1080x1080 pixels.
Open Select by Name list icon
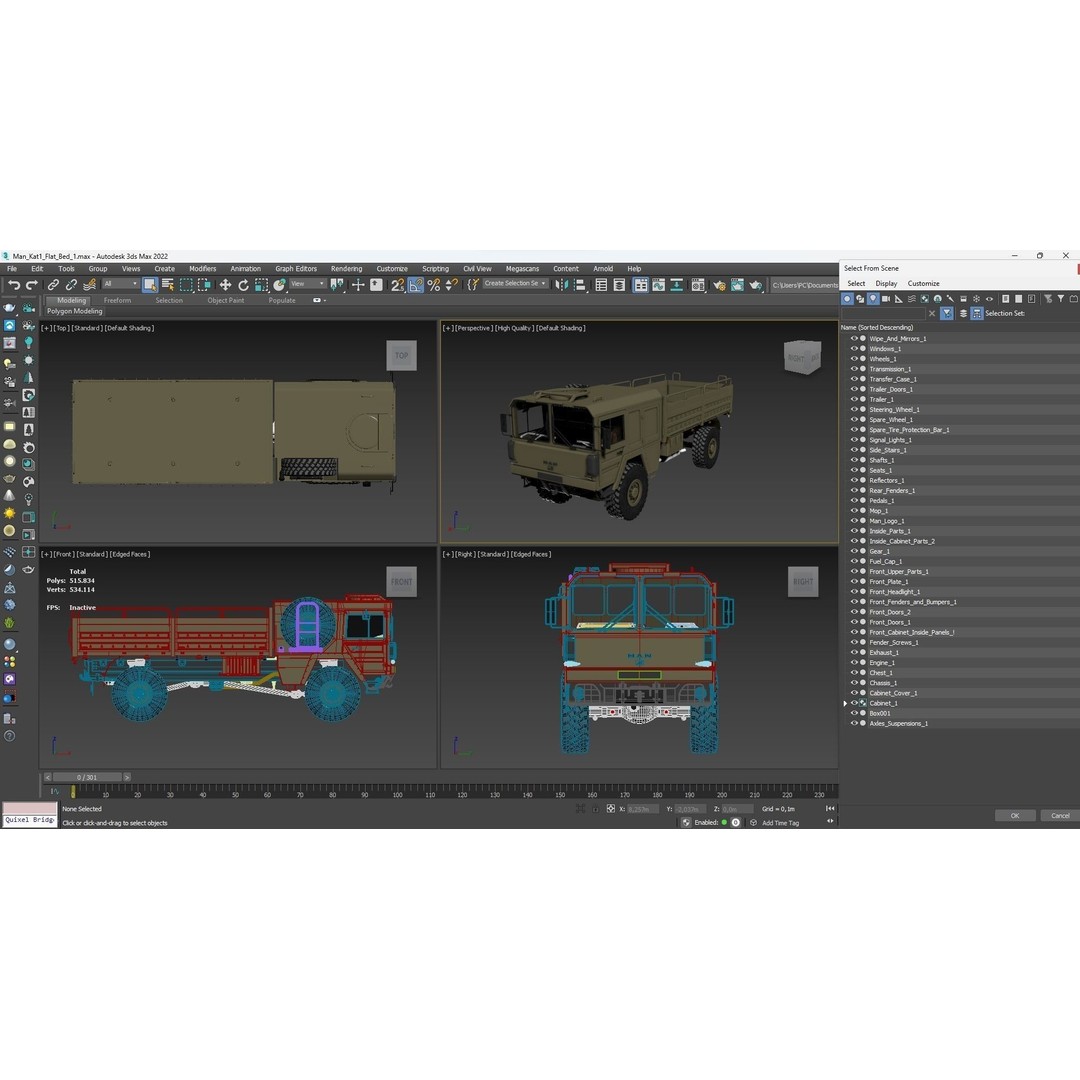tap(167, 285)
